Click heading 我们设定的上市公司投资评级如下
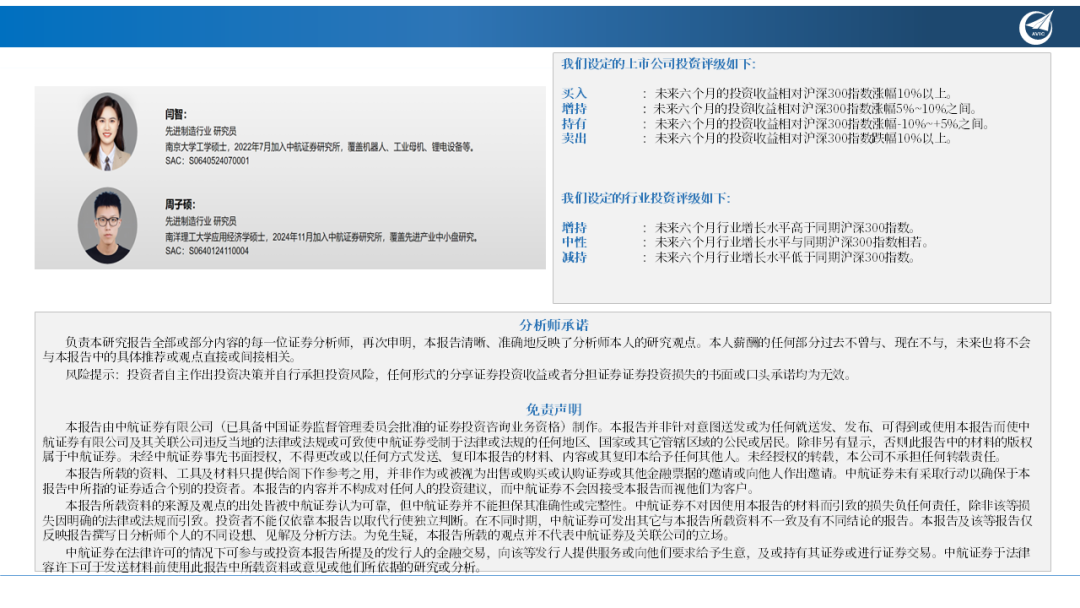 [x=658, y=64]
